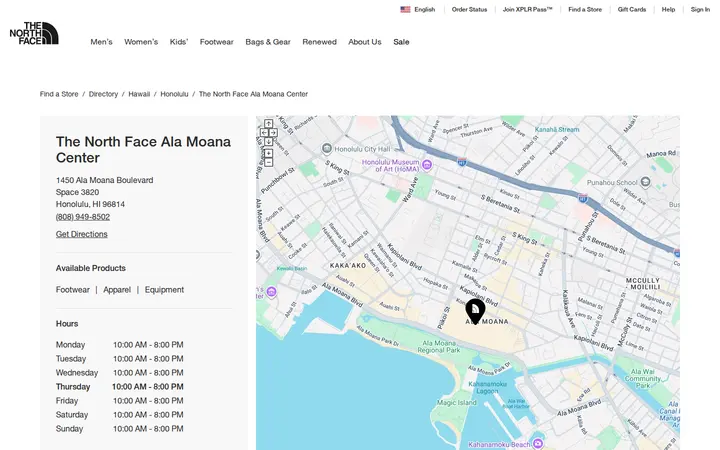The width and height of the screenshot is (720, 450).
Task: Click The North Face logo
Action: click(34, 33)
